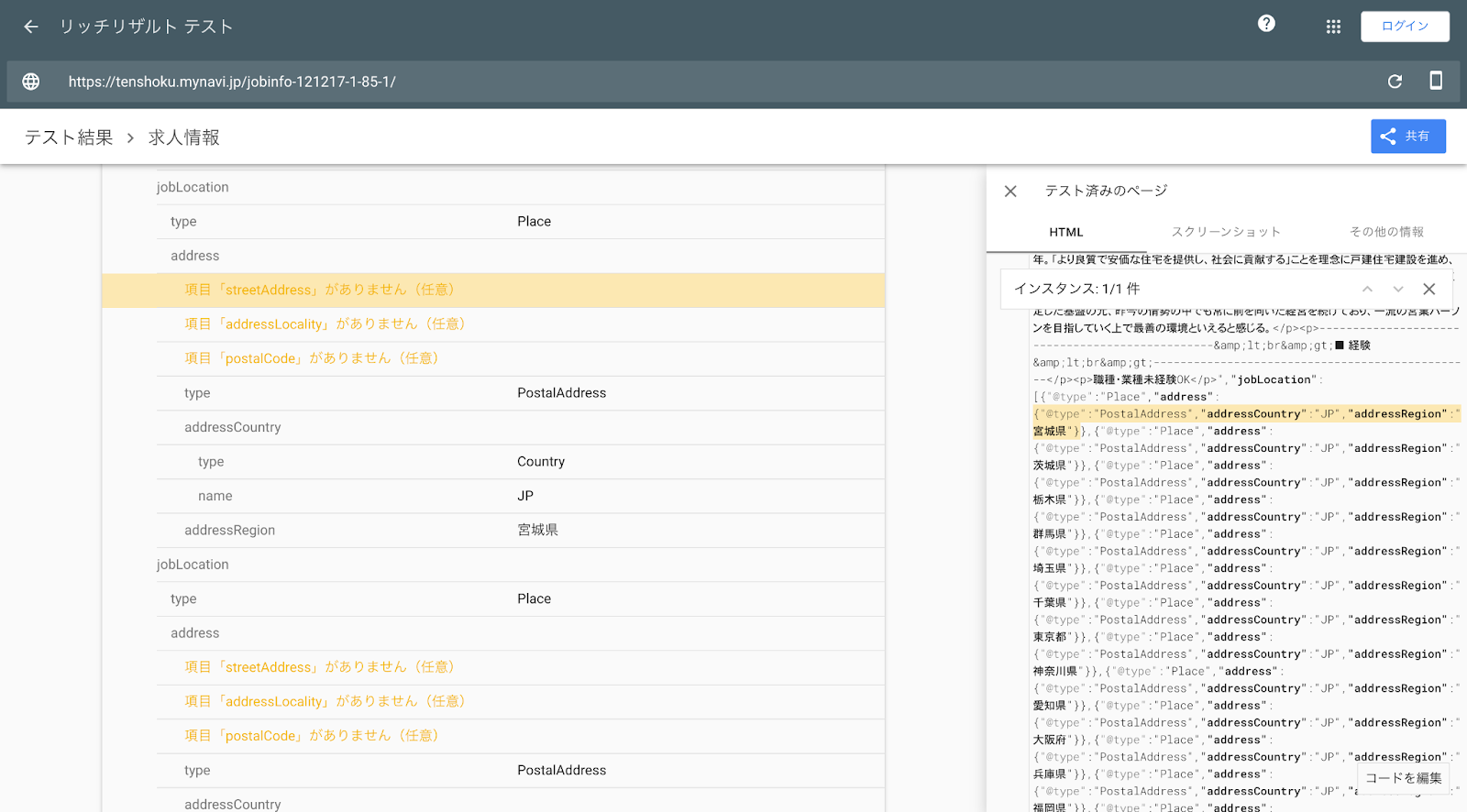Open the help question mark icon
The width and height of the screenshot is (1467, 812).
(1266, 24)
